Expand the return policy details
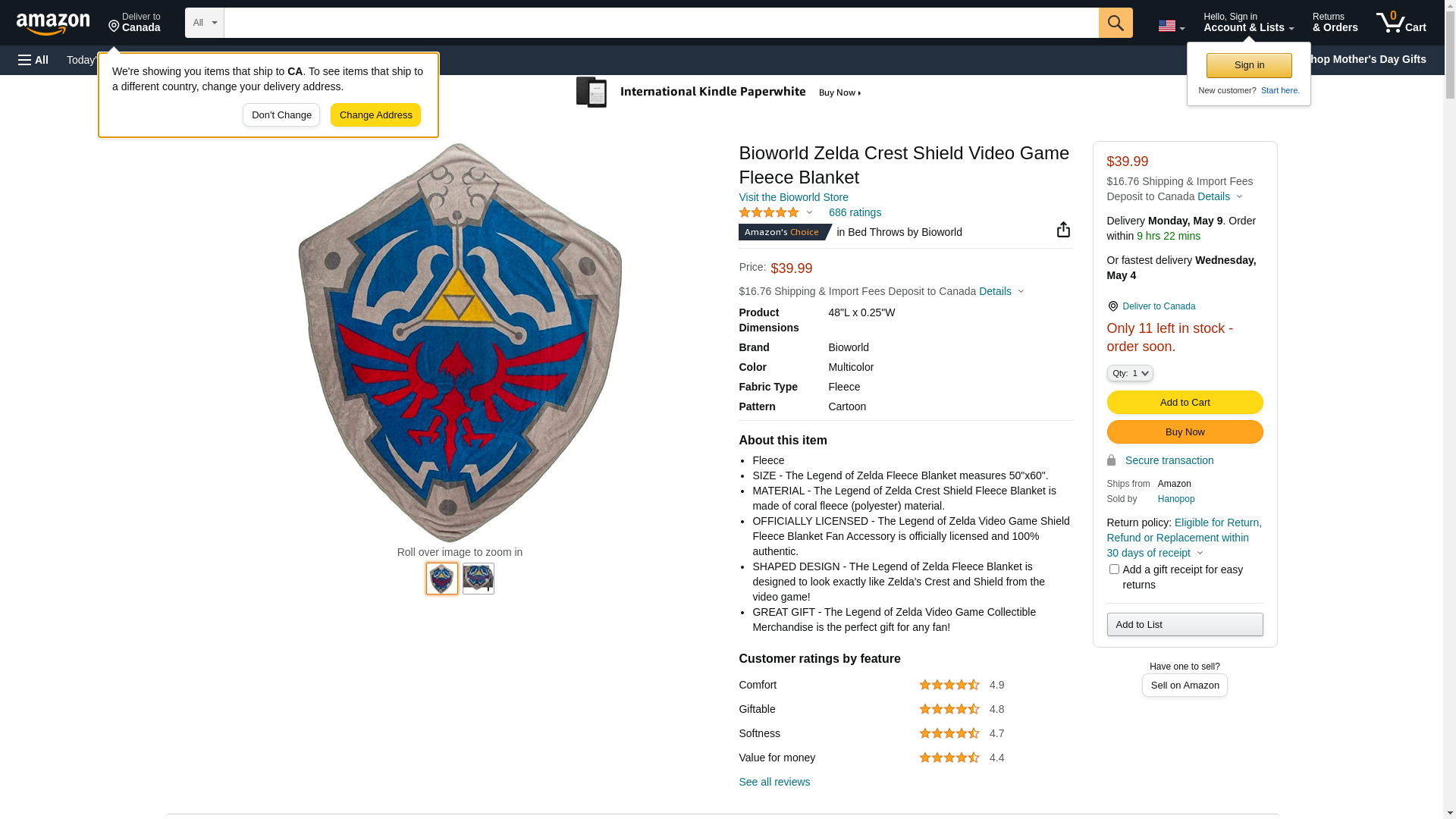The height and width of the screenshot is (819, 1456). 1200,553
